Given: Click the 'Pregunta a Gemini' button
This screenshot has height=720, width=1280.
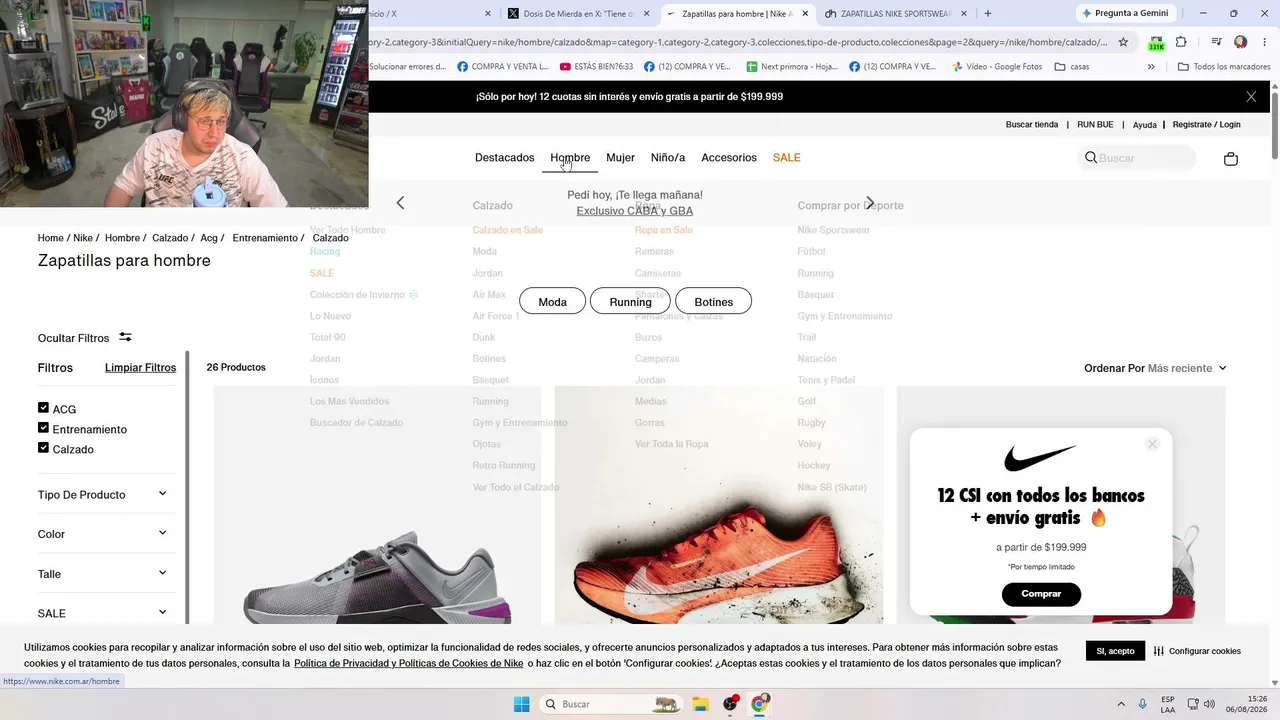Looking at the screenshot, I should click(1124, 13).
